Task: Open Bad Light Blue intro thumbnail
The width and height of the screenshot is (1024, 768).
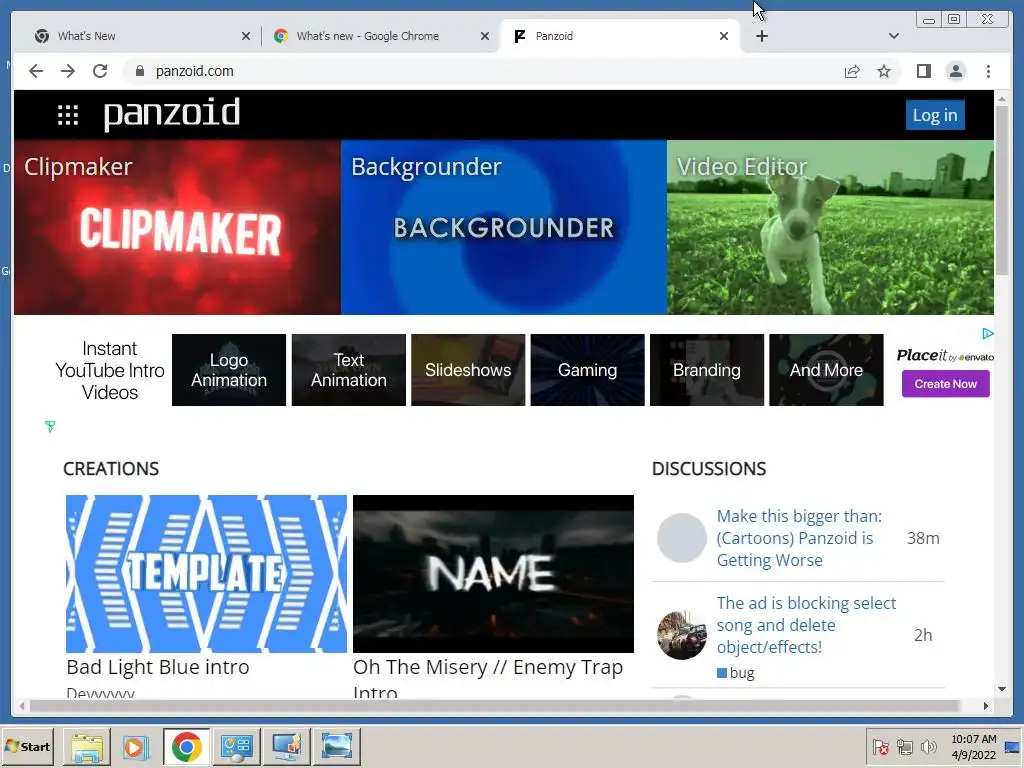Action: [206, 573]
